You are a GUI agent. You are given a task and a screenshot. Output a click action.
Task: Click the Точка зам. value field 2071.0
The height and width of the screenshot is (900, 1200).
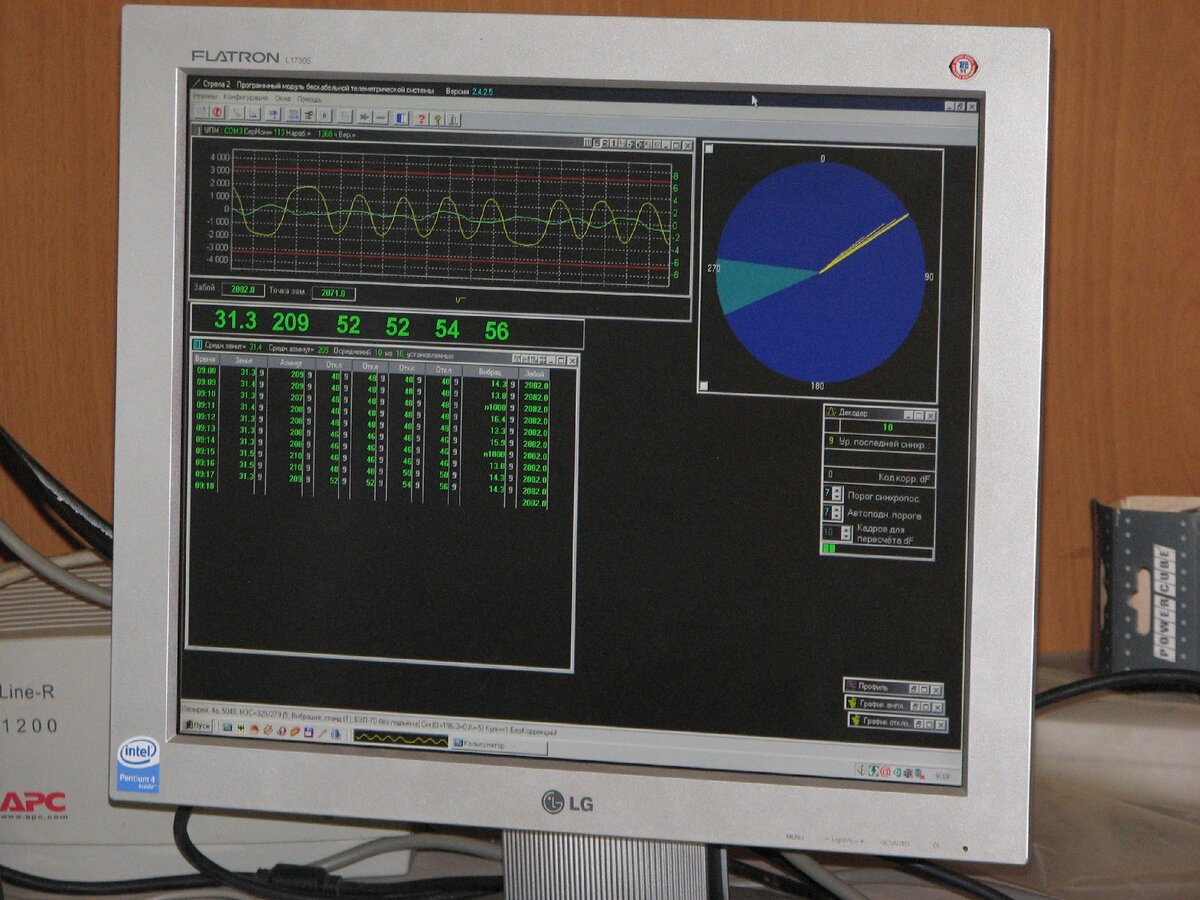pyautogui.click(x=334, y=293)
